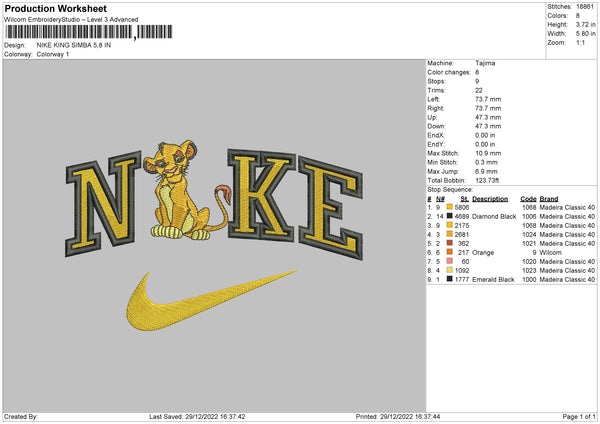600x424 pixels.
Task: Click the dark red swatch in stop 5
Action: 450,243
